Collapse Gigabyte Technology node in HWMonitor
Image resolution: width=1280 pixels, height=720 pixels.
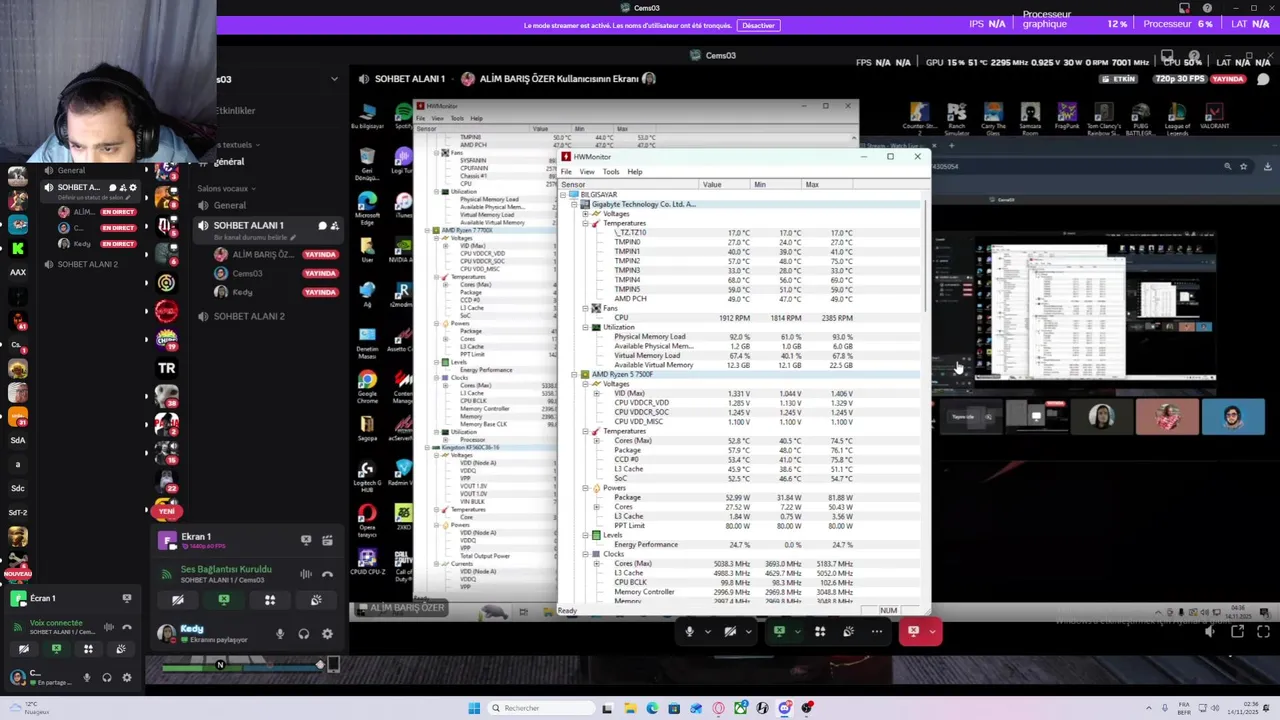pyautogui.click(x=574, y=204)
